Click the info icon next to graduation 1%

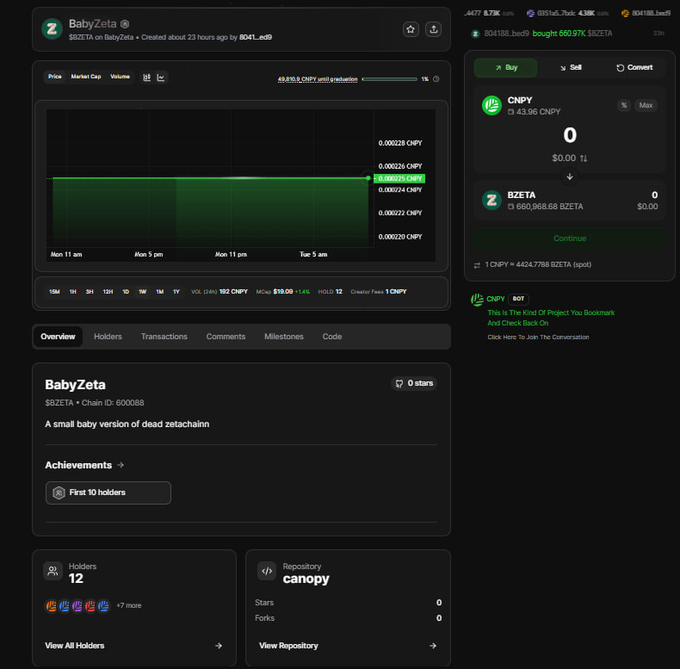click(x=436, y=79)
